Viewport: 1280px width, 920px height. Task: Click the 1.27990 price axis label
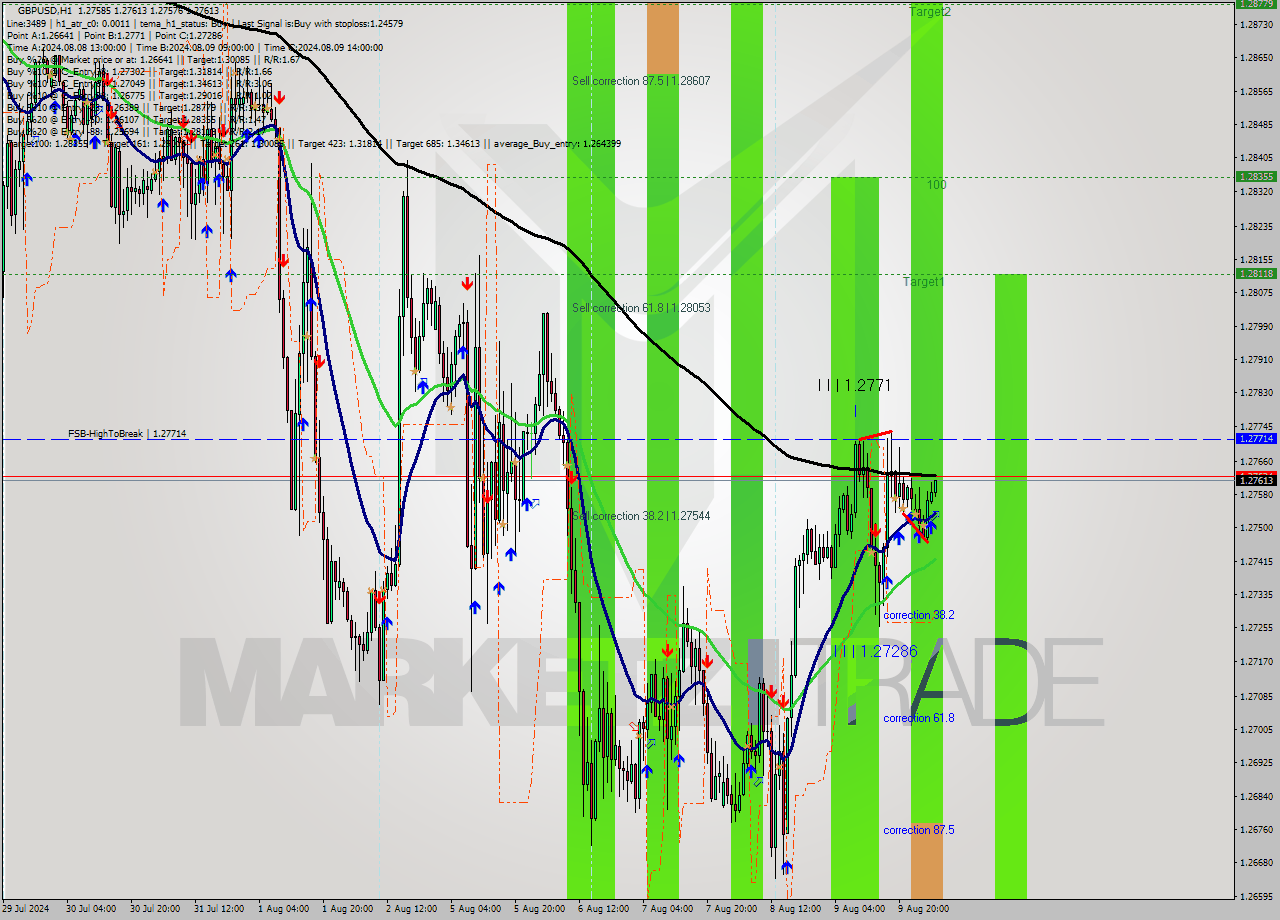[x=1255, y=326]
